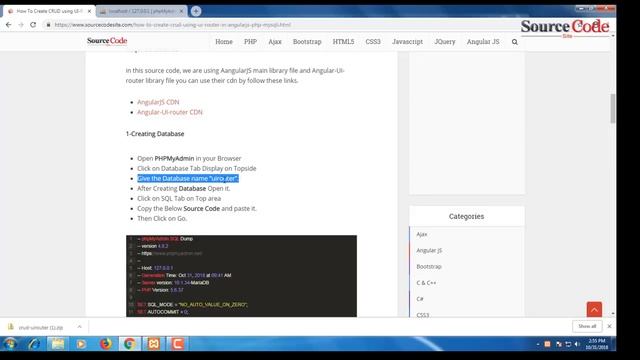Click 'Then Click on Go.' line
This screenshot has height=360, width=640.
pos(162,218)
